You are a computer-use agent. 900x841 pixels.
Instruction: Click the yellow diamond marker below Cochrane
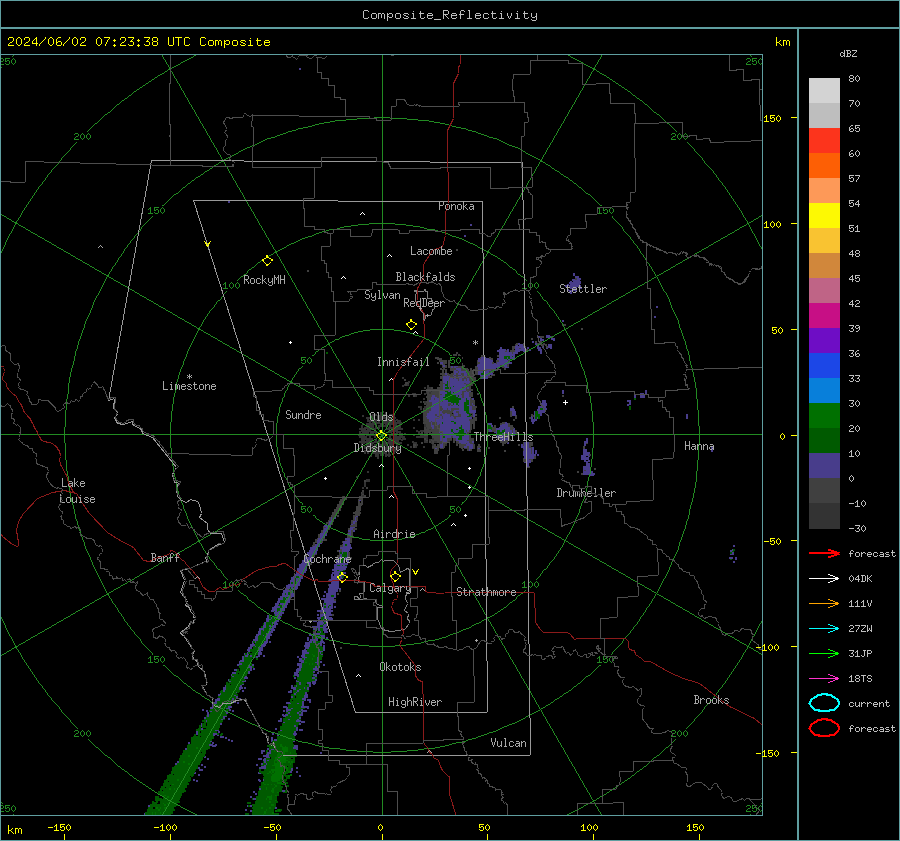pos(342,577)
